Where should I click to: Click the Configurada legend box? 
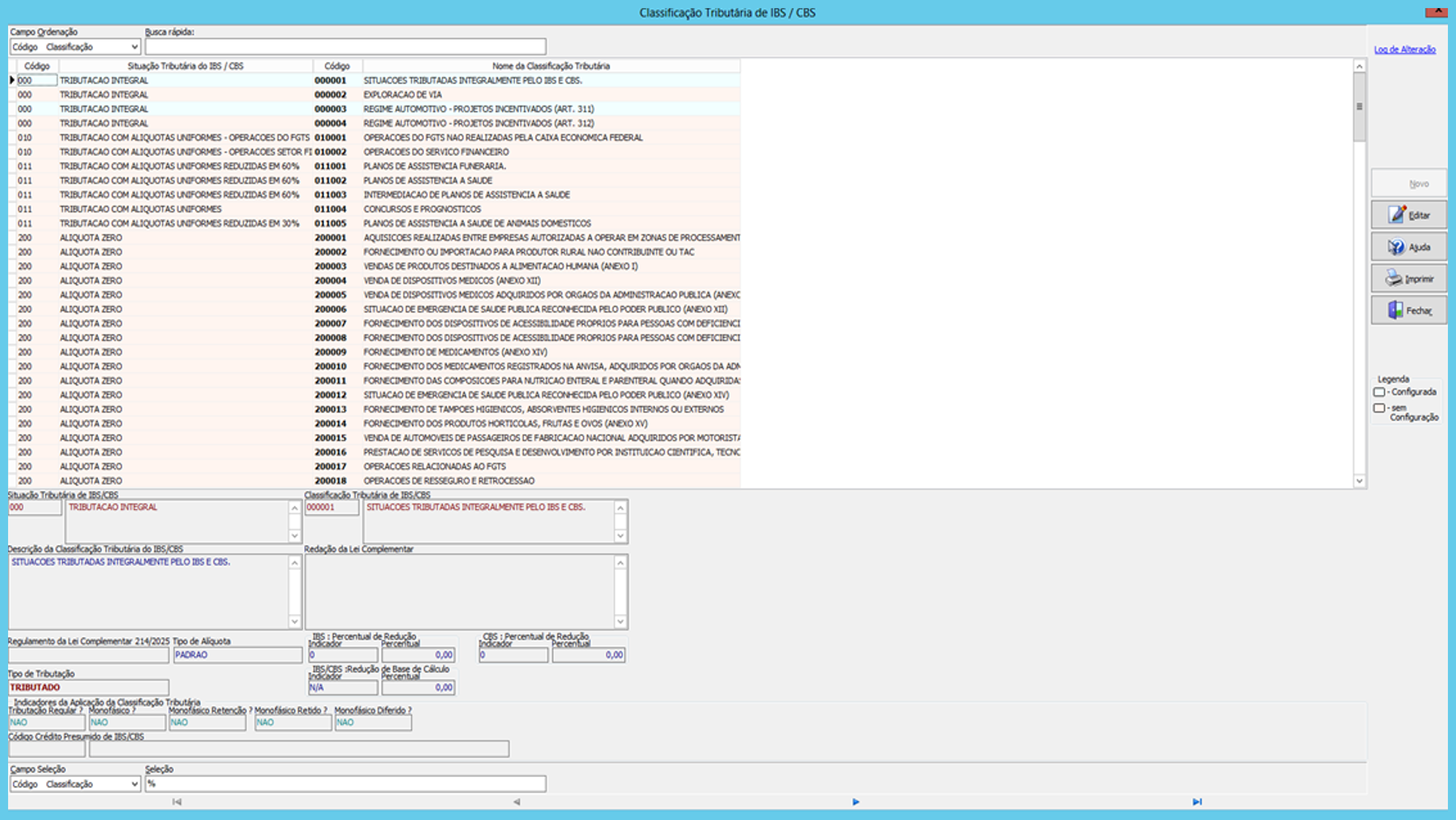1379,392
